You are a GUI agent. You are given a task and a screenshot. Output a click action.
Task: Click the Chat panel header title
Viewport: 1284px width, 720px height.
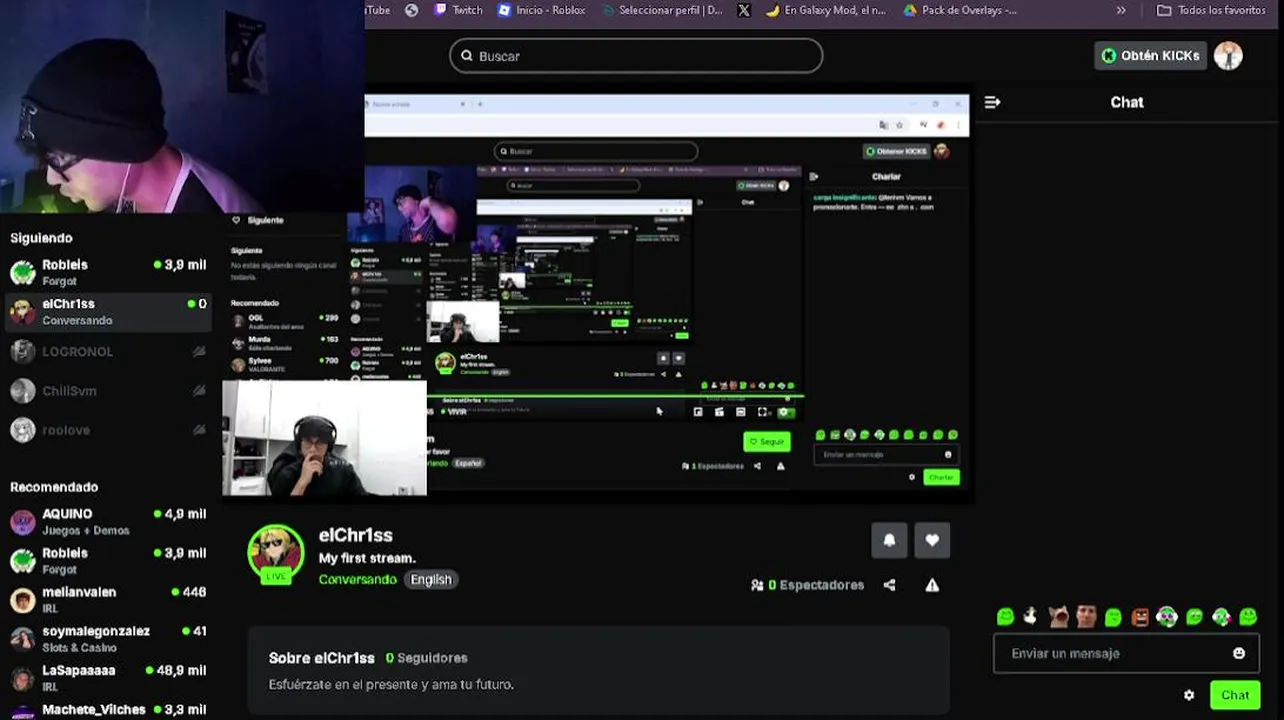[x=1126, y=102]
